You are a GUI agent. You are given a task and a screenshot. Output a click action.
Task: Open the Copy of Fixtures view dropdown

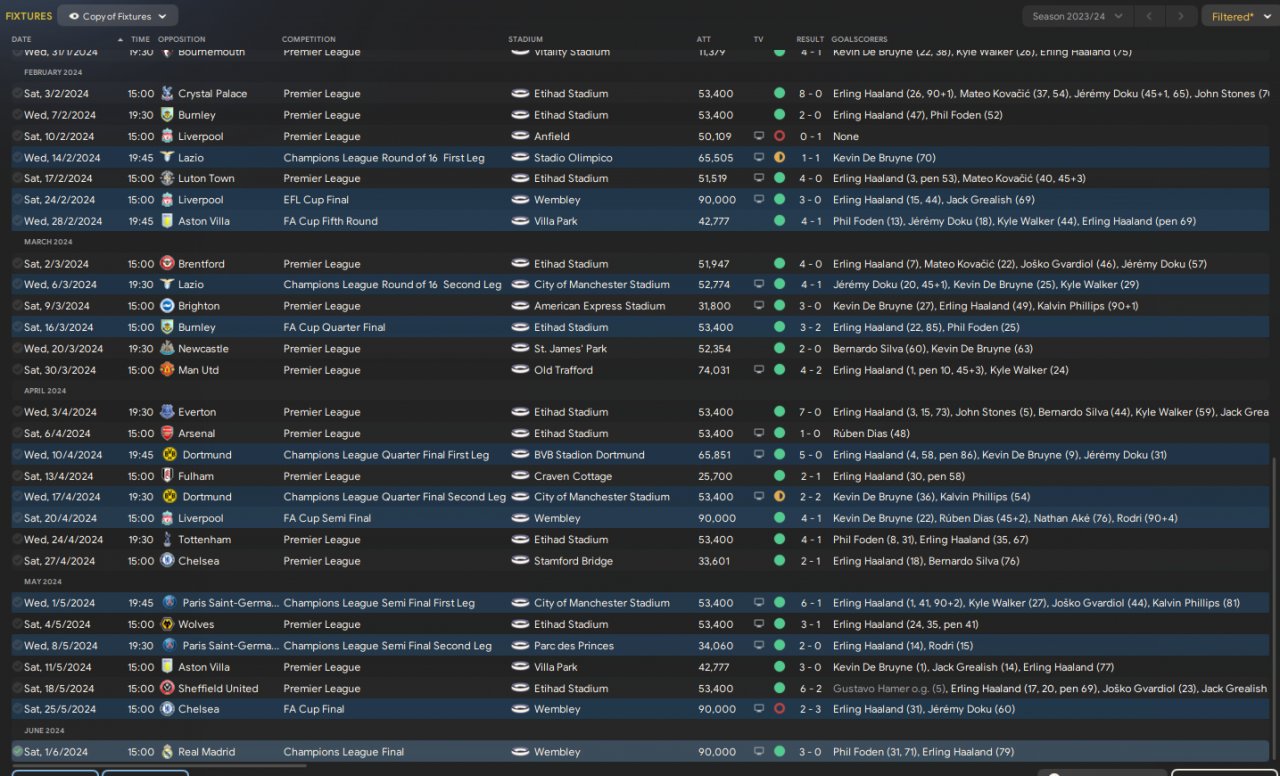pyautogui.click(x=118, y=16)
